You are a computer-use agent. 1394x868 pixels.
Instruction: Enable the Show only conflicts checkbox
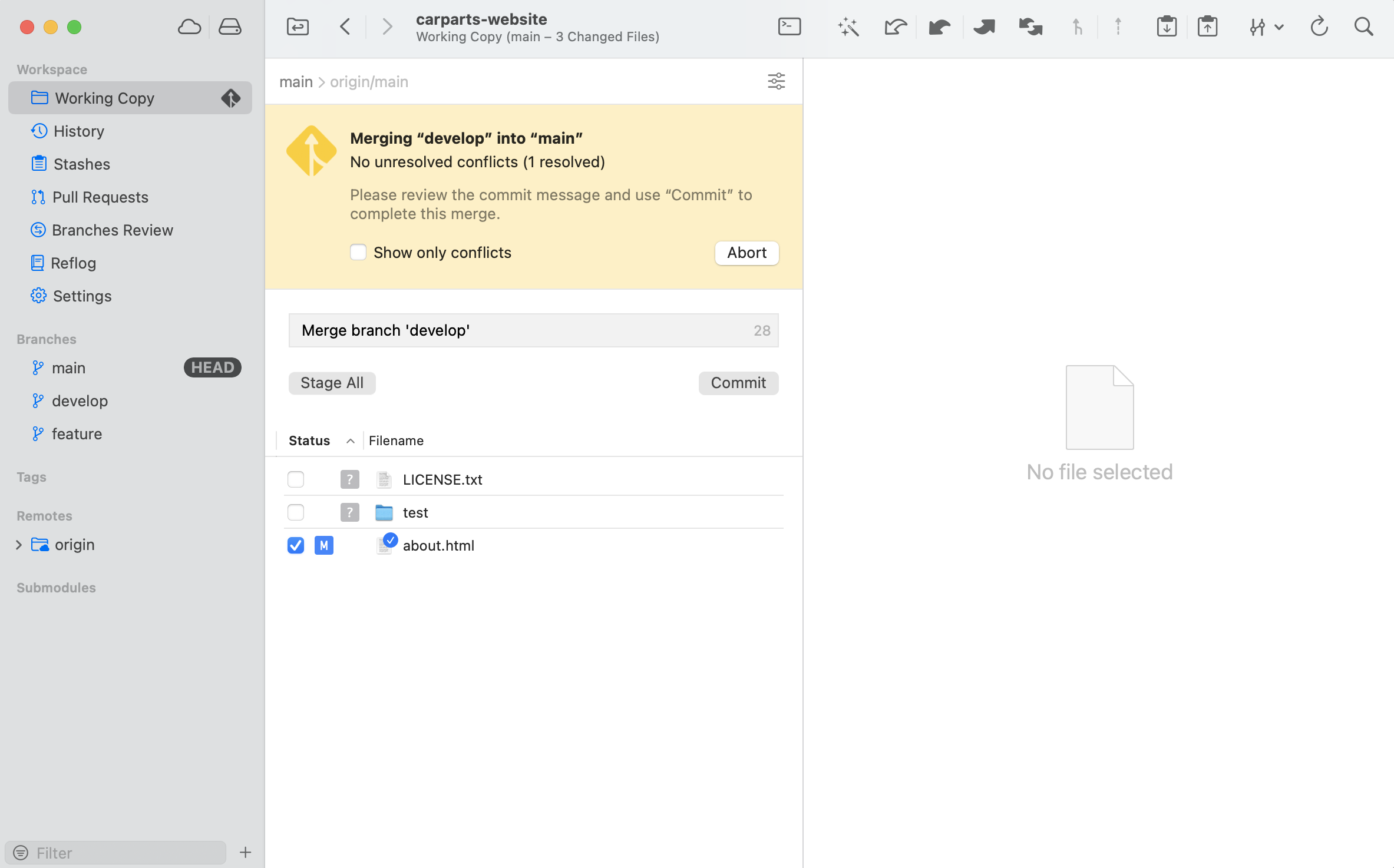tap(358, 252)
